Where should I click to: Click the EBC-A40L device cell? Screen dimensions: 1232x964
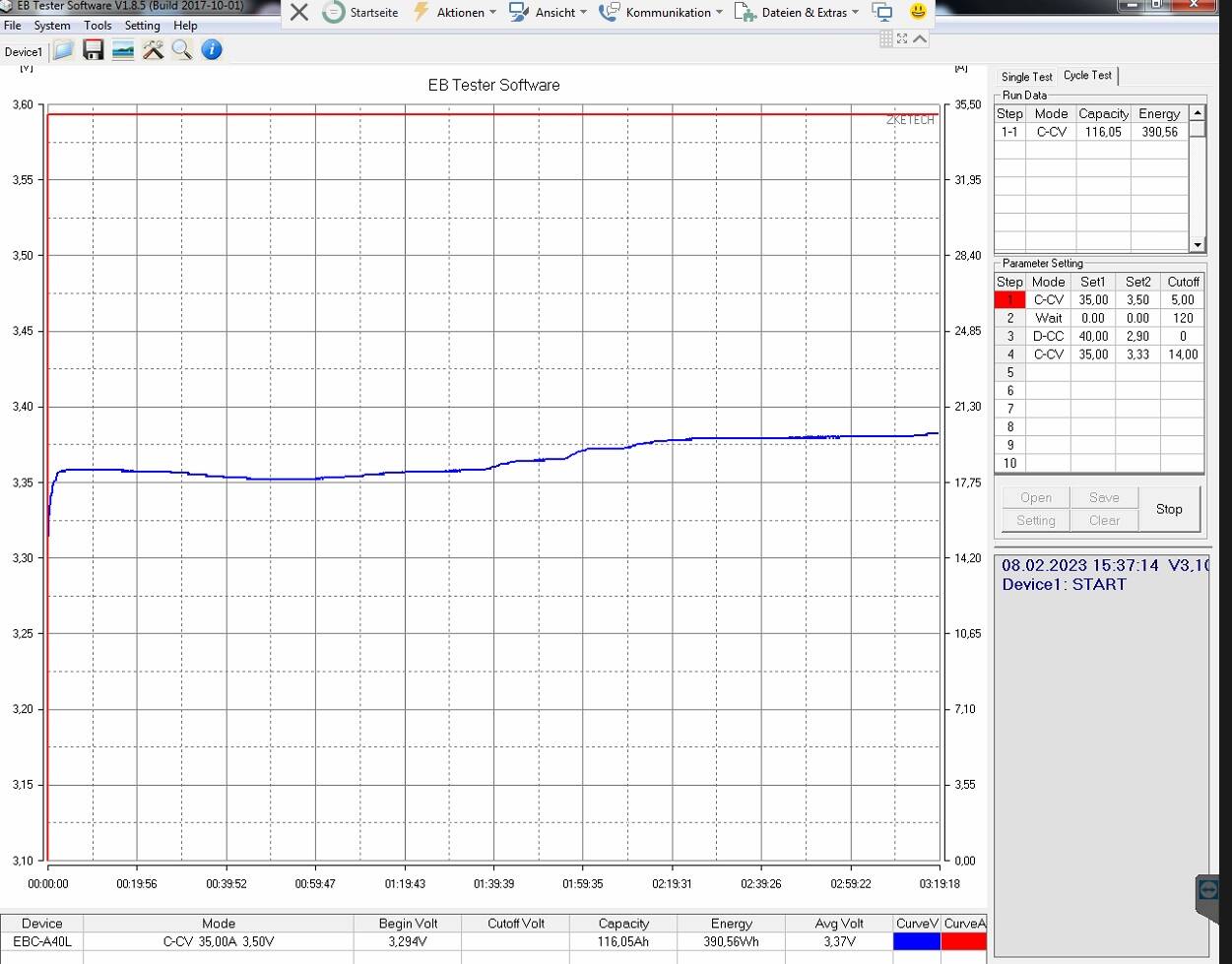coord(42,941)
